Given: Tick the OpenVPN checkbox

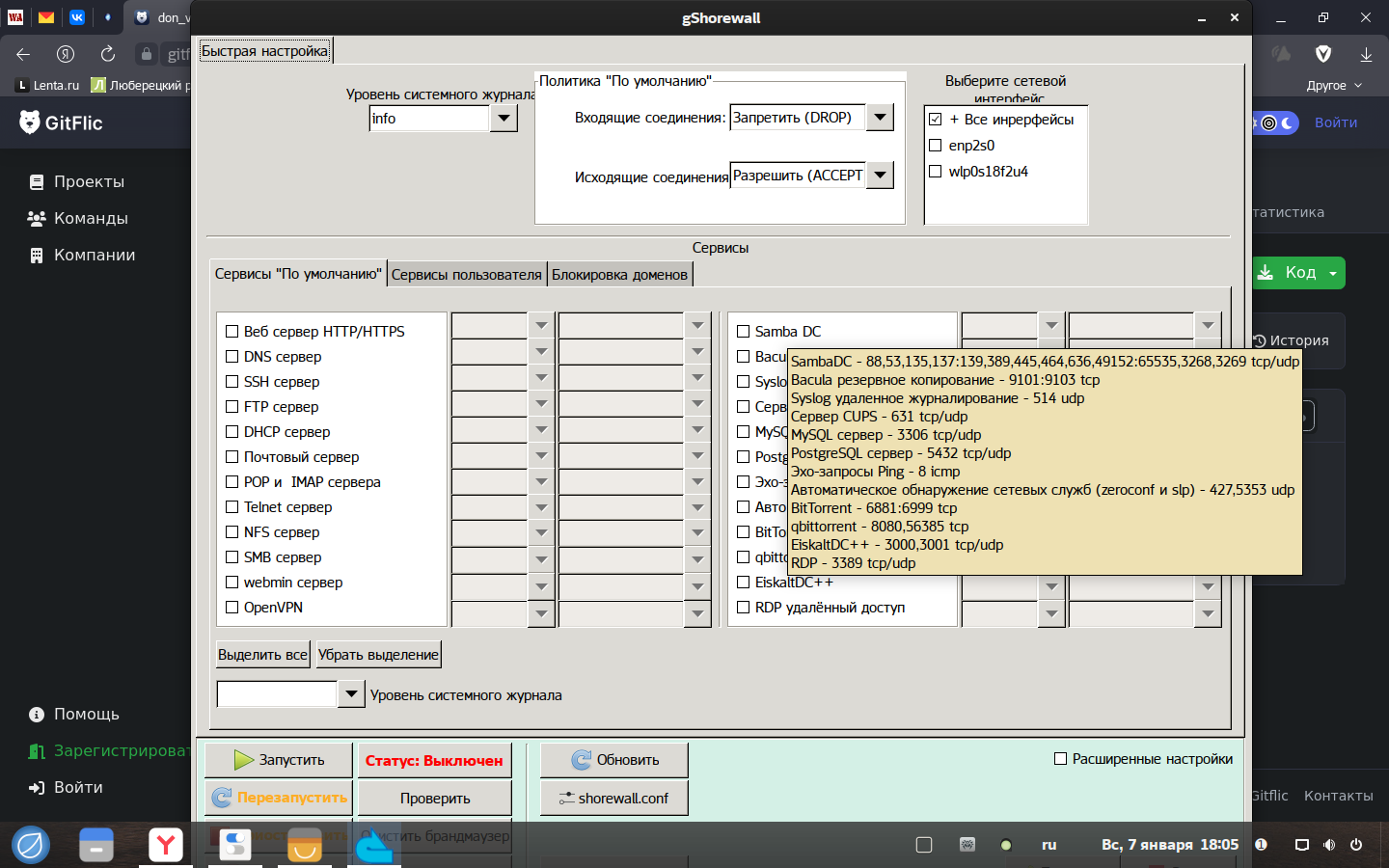Looking at the screenshot, I should [x=231, y=608].
